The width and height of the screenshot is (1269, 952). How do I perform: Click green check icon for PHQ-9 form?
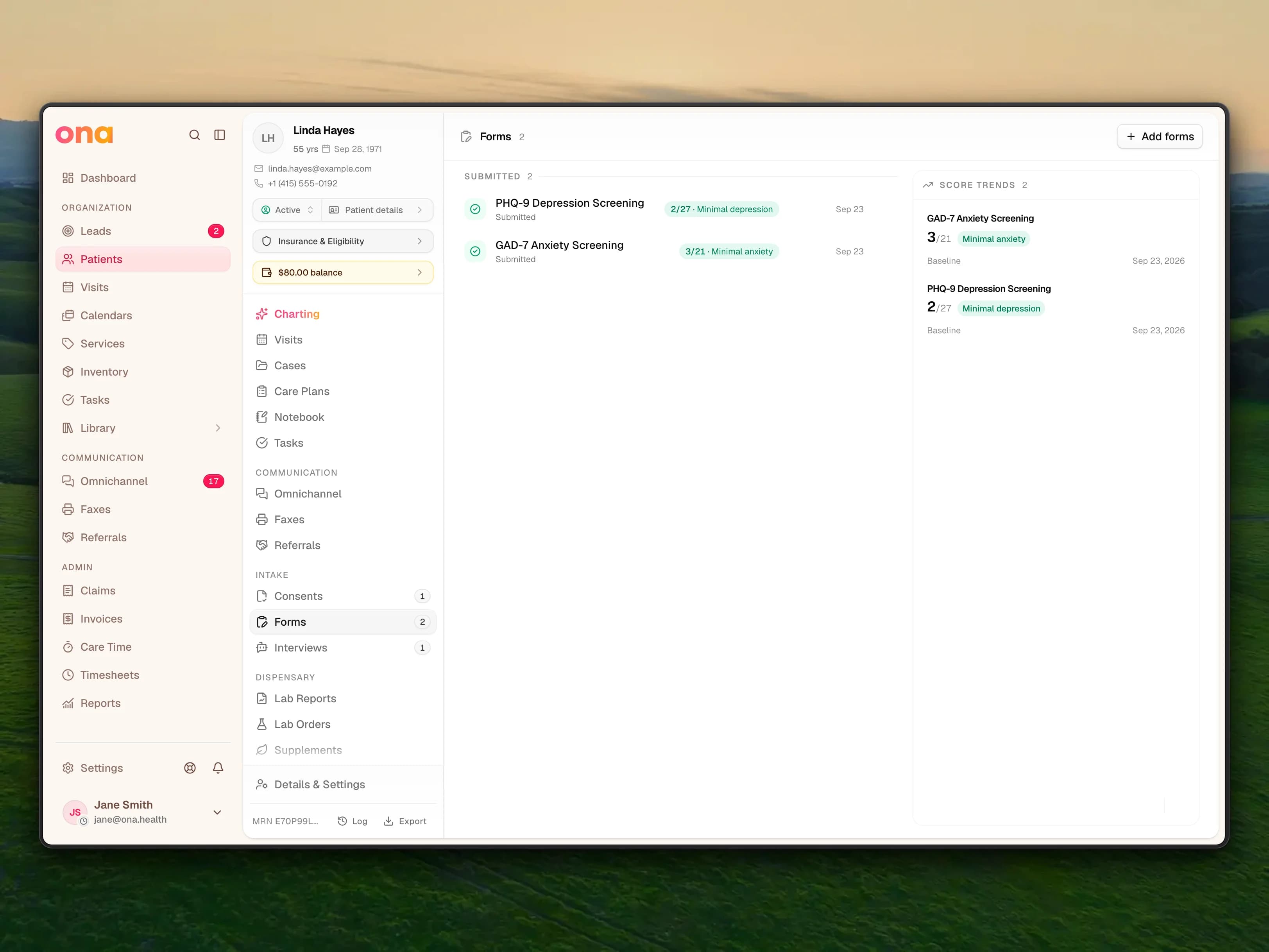click(475, 209)
